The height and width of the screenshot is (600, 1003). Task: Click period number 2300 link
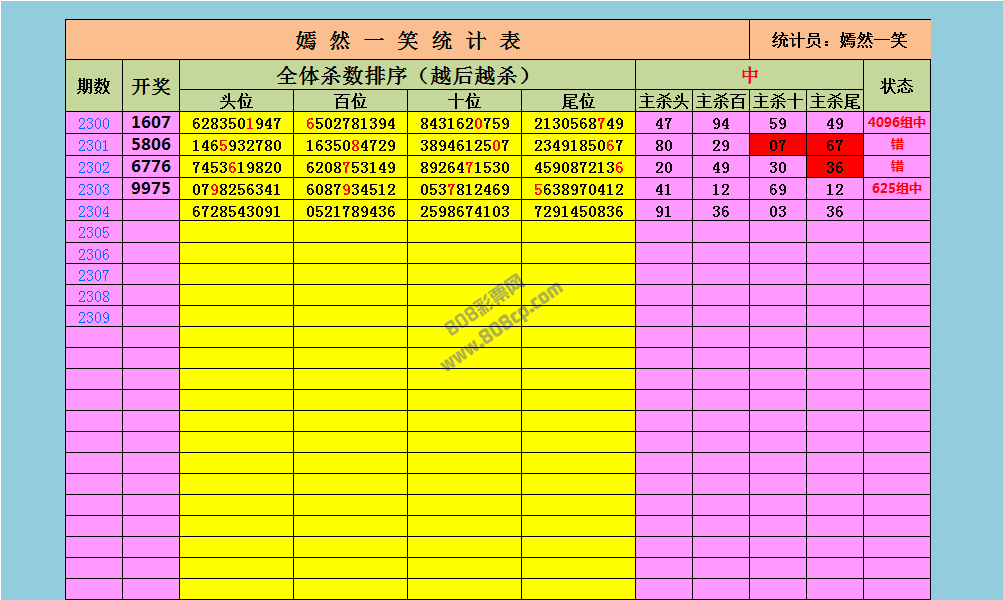coord(94,124)
